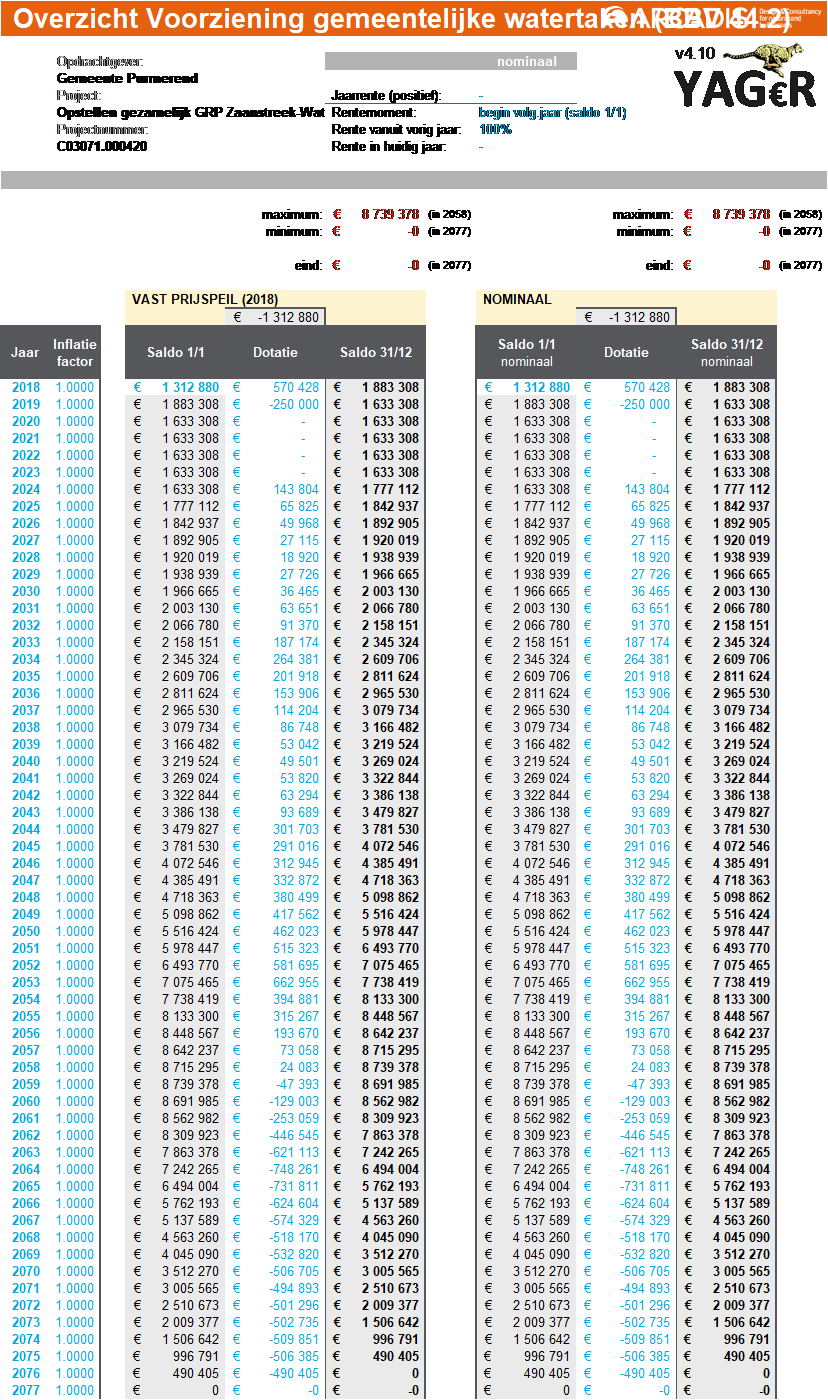This screenshot has width=828, height=1400.
Task: Select 2040 Saldo 1/1 value 3 219 524 in Vast Prijspeil
Action: 190,761
